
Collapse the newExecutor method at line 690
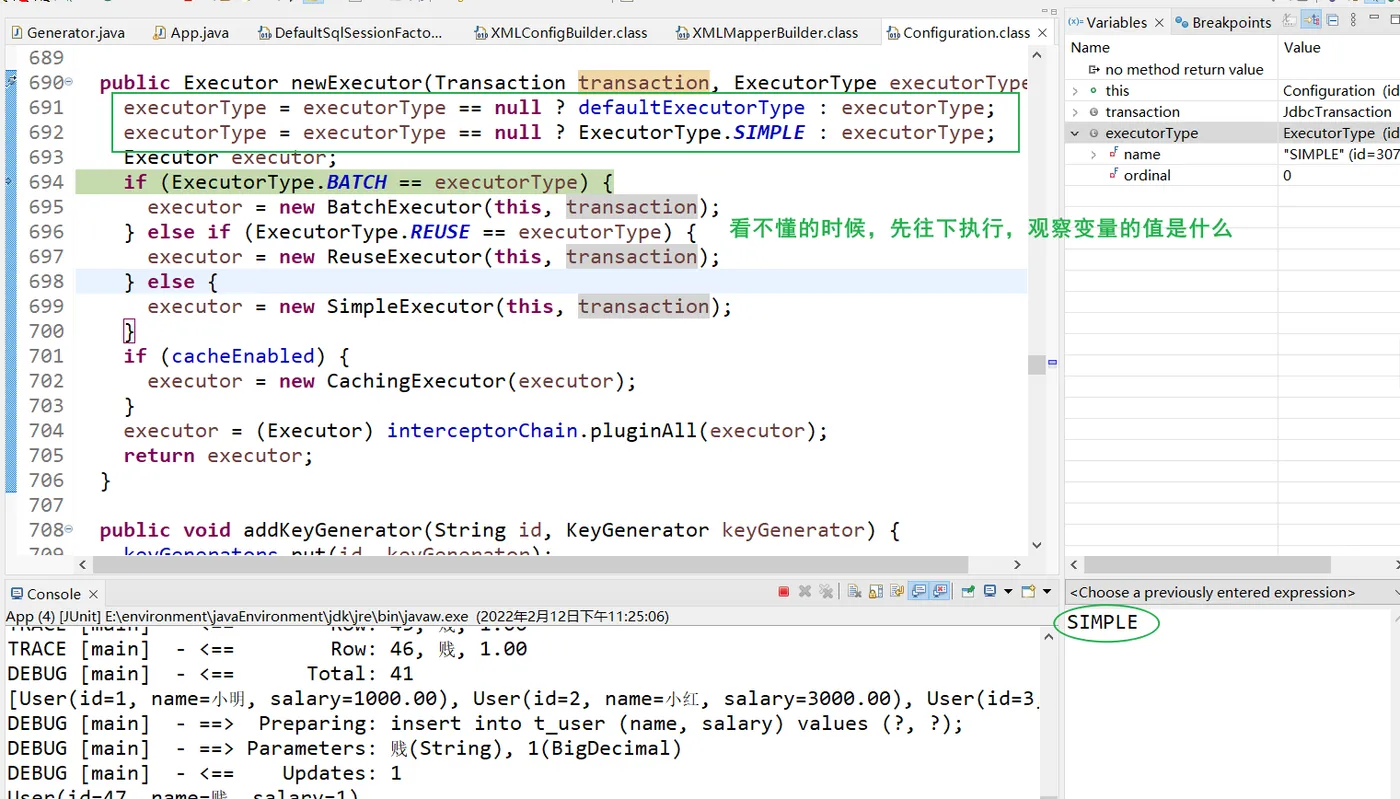coord(69,81)
